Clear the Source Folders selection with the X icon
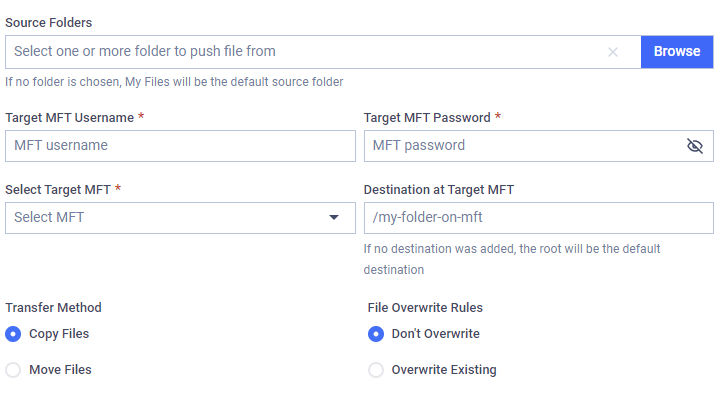Screen dimensions: 727x400 (613, 52)
